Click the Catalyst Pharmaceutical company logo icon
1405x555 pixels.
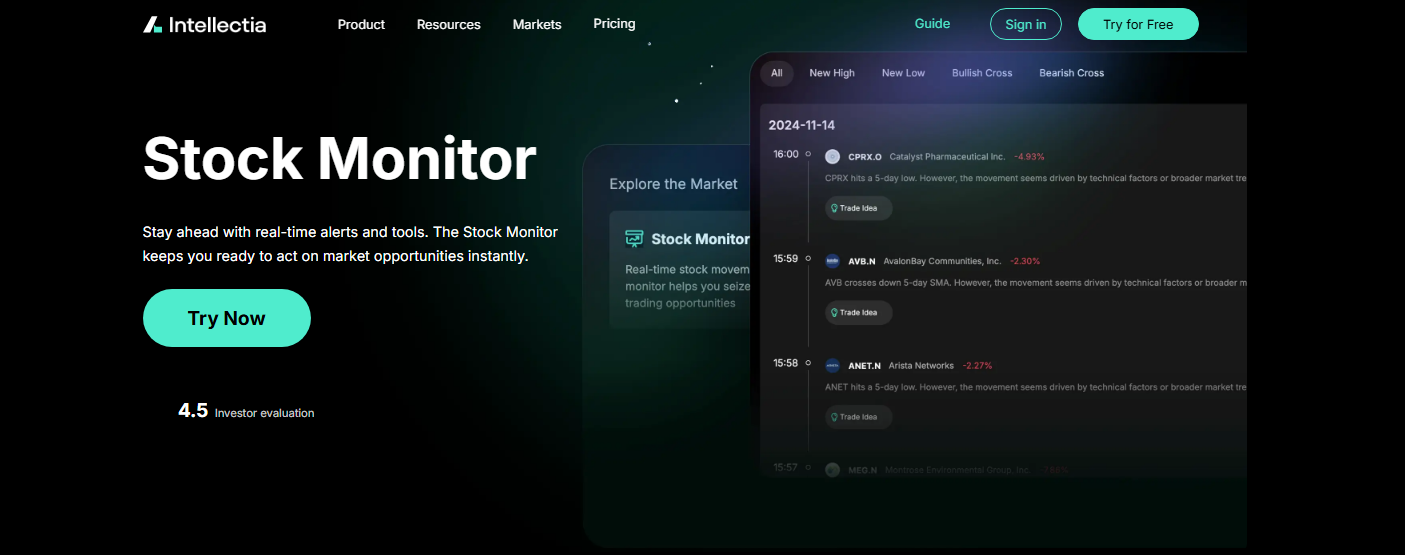pos(832,156)
